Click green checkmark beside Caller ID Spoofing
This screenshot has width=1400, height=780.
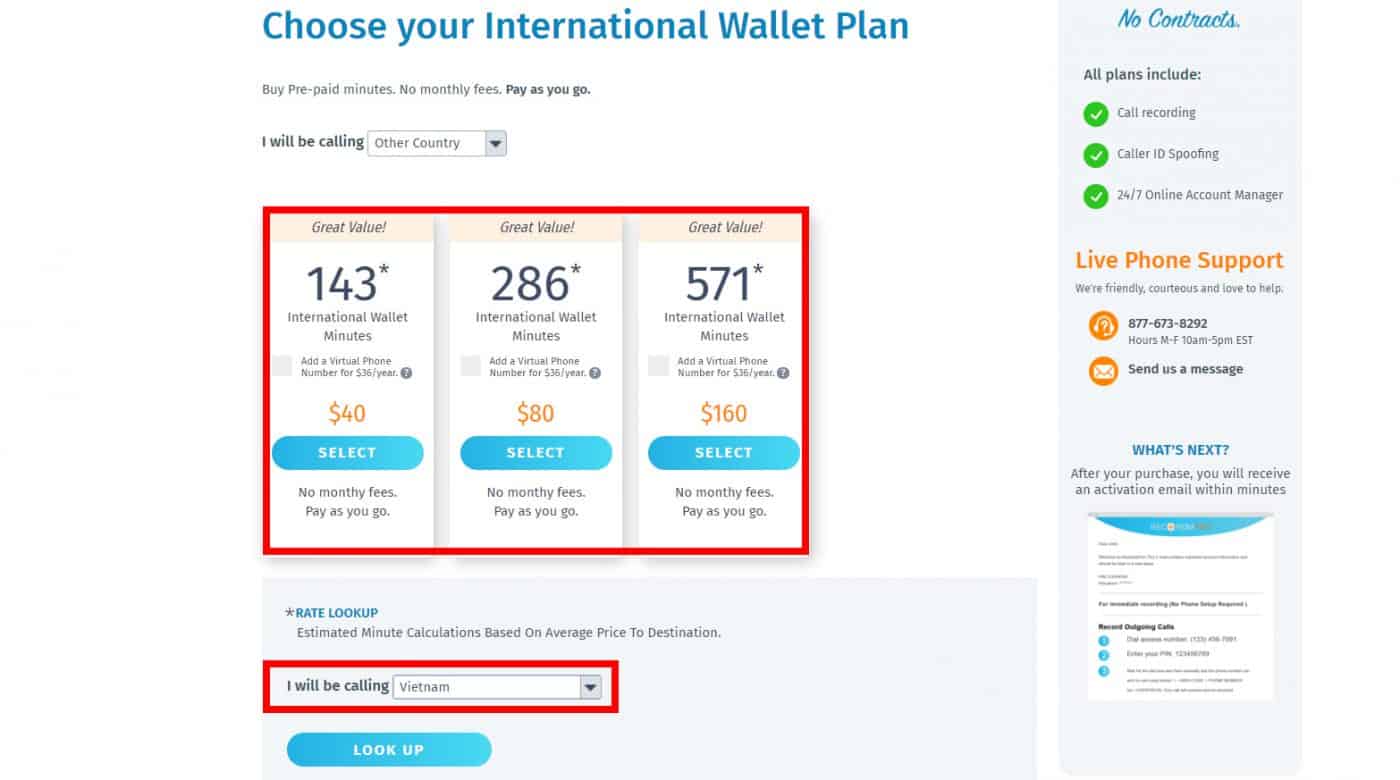pos(1096,155)
